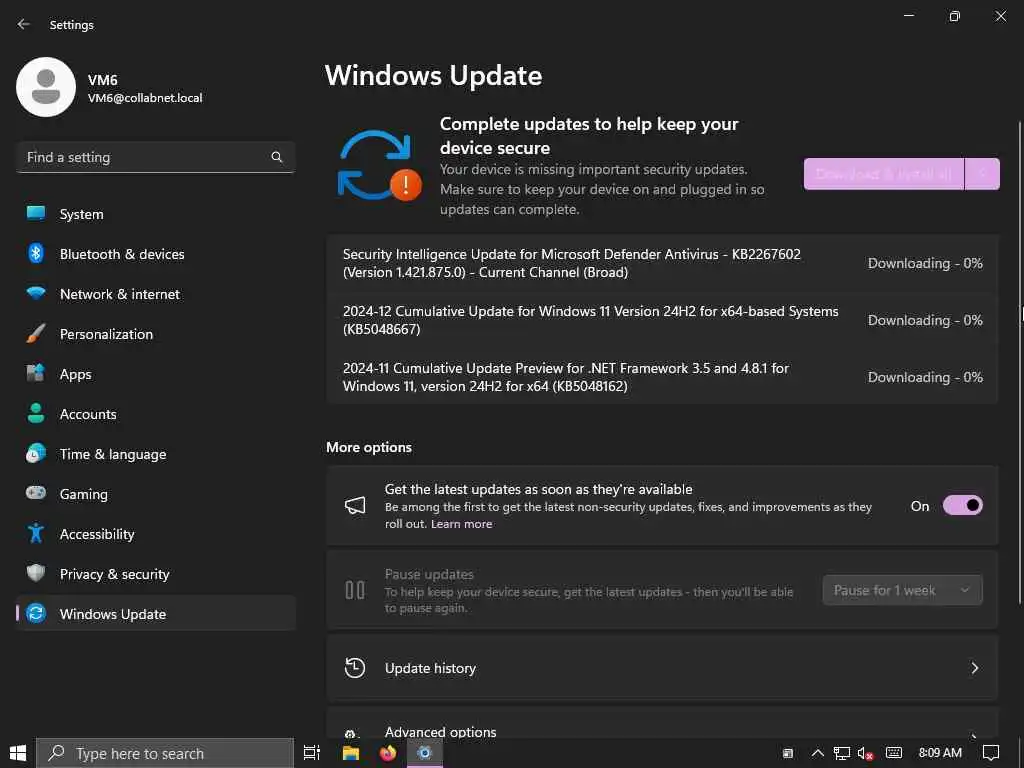Click the megaphone icon beside latest updates
1024x768 pixels.
(355, 505)
